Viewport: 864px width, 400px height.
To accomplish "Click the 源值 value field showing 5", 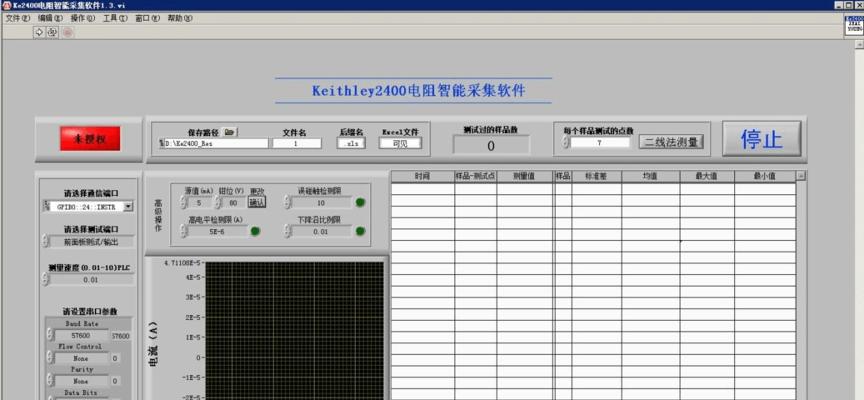I will tap(201, 203).
